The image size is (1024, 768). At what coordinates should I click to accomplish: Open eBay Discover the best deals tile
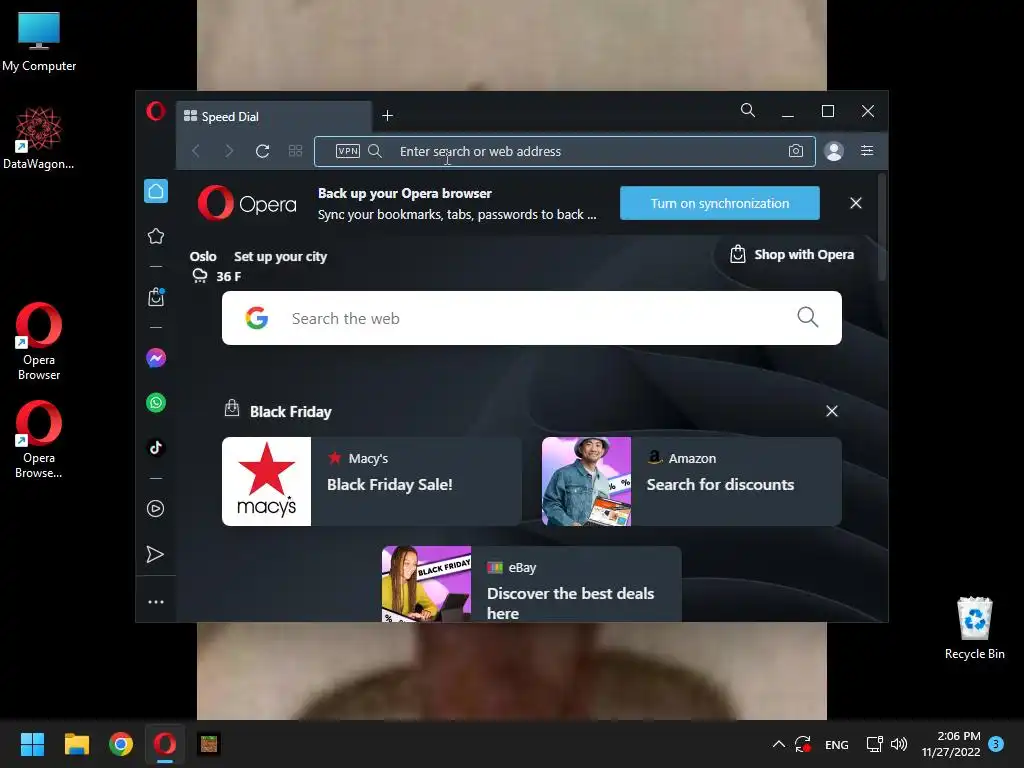pos(532,584)
